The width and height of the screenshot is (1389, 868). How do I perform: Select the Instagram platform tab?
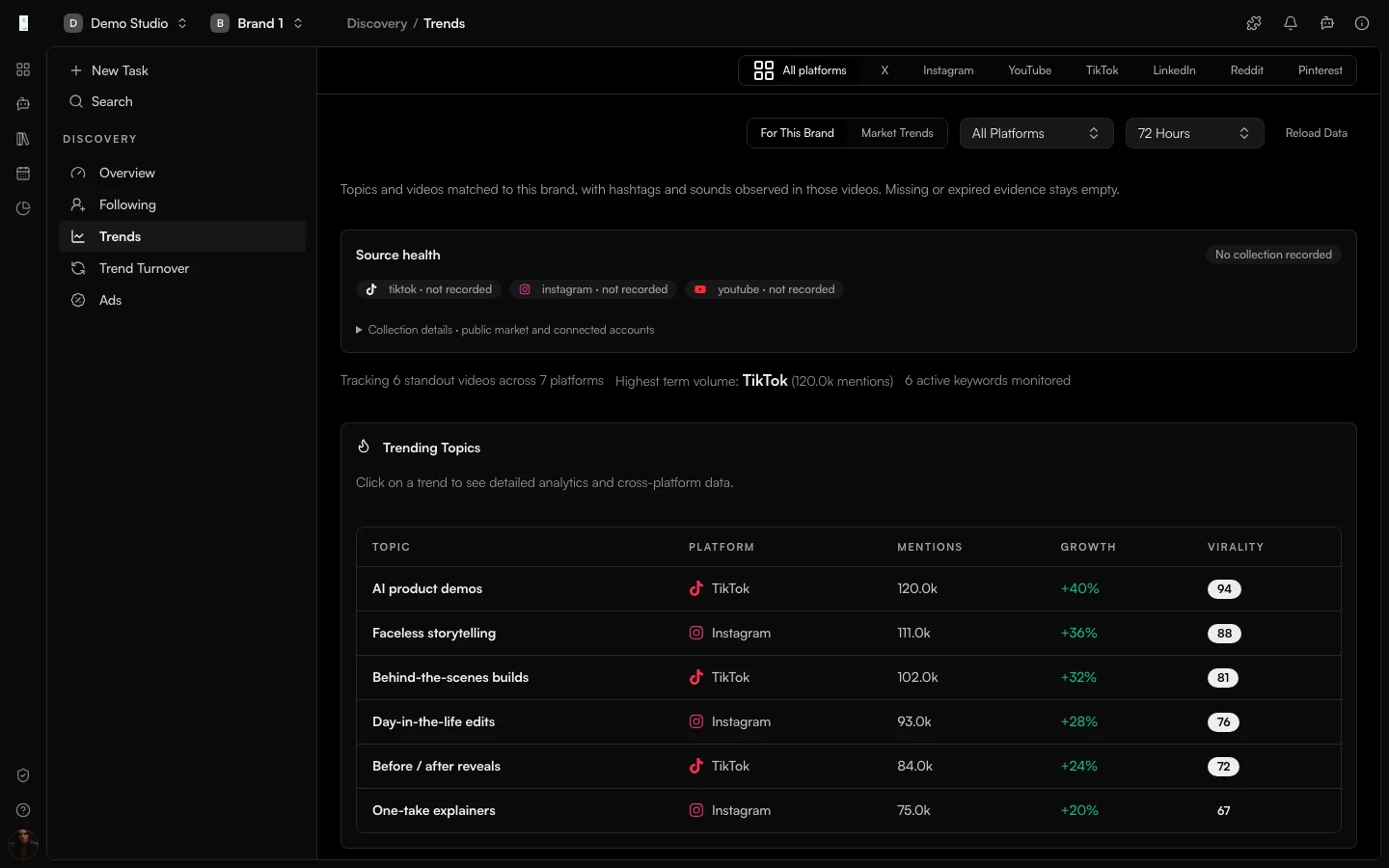click(948, 70)
